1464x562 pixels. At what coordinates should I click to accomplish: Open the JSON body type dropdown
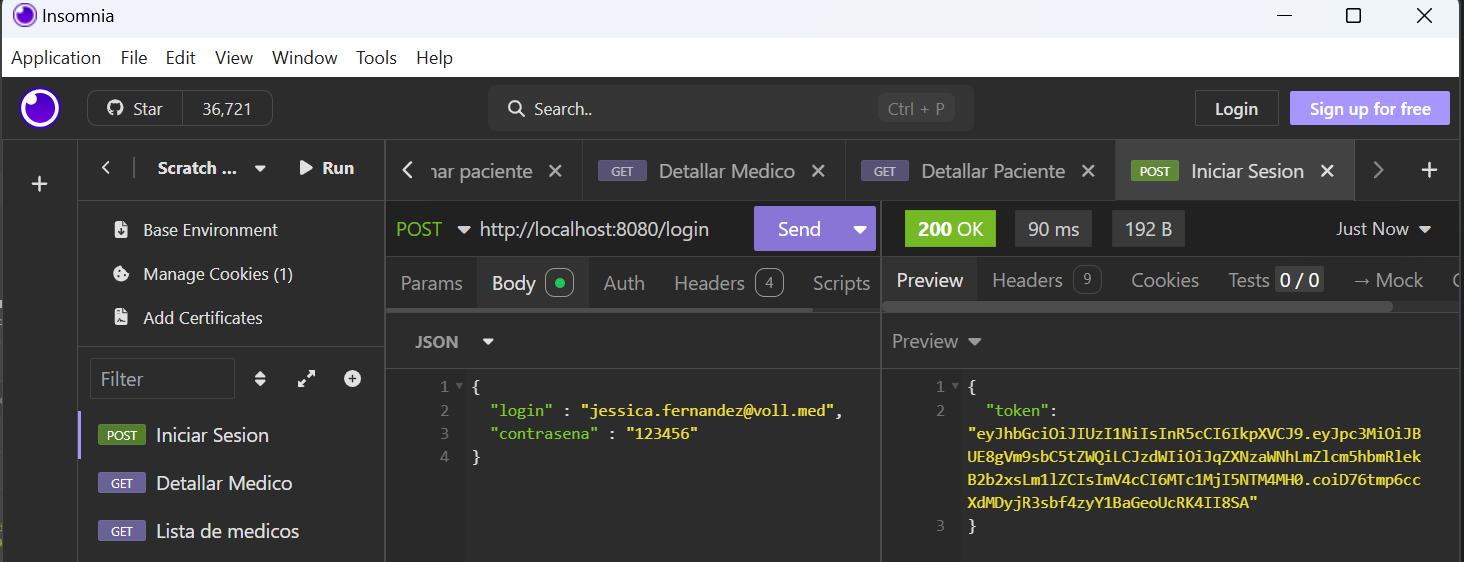click(x=455, y=341)
